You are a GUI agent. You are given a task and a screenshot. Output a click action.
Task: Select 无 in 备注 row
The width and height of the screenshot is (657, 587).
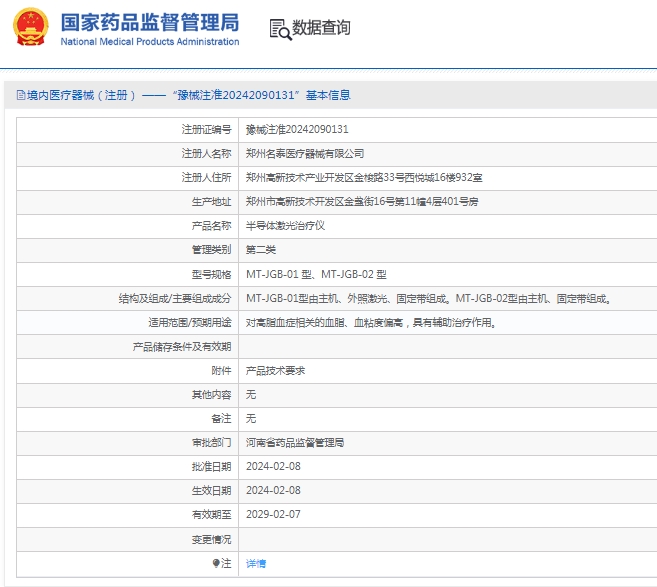point(251,419)
